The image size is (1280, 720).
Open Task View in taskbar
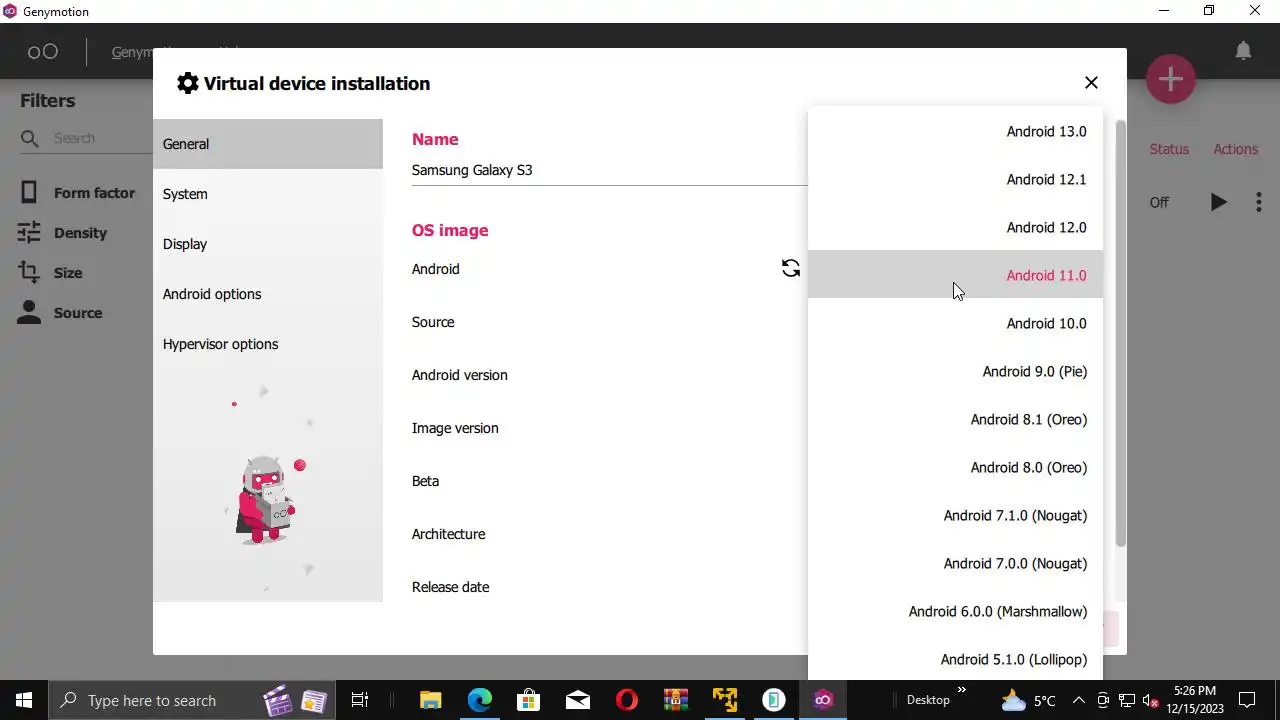coord(360,700)
